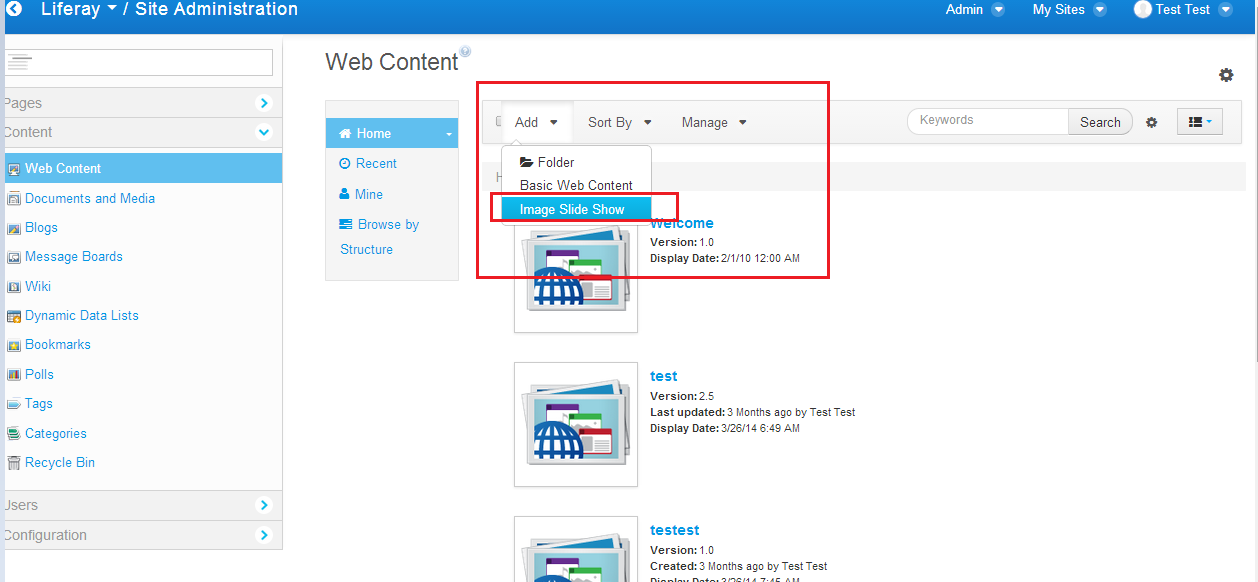Click the Web Content sidebar icon
This screenshot has height=582, width=1258.
pyautogui.click(x=14, y=169)
